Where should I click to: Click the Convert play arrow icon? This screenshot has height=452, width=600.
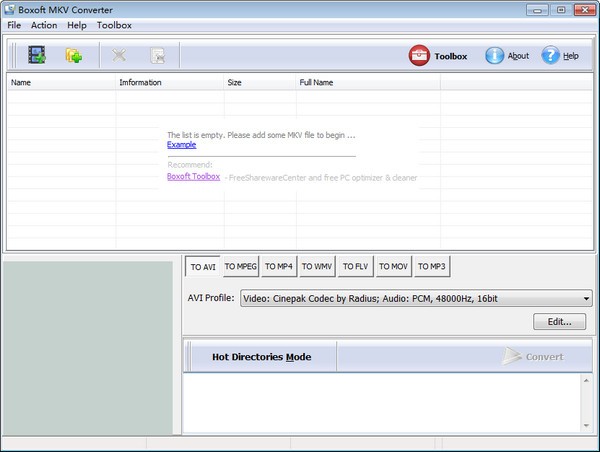click(511, 356)
